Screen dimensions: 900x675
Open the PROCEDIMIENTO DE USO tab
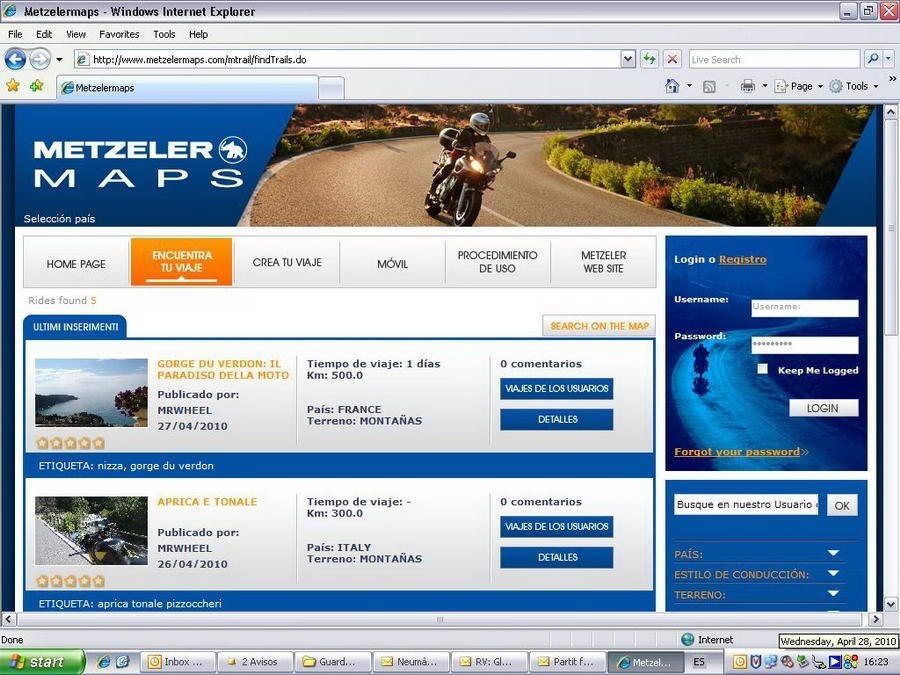point(498,262)
